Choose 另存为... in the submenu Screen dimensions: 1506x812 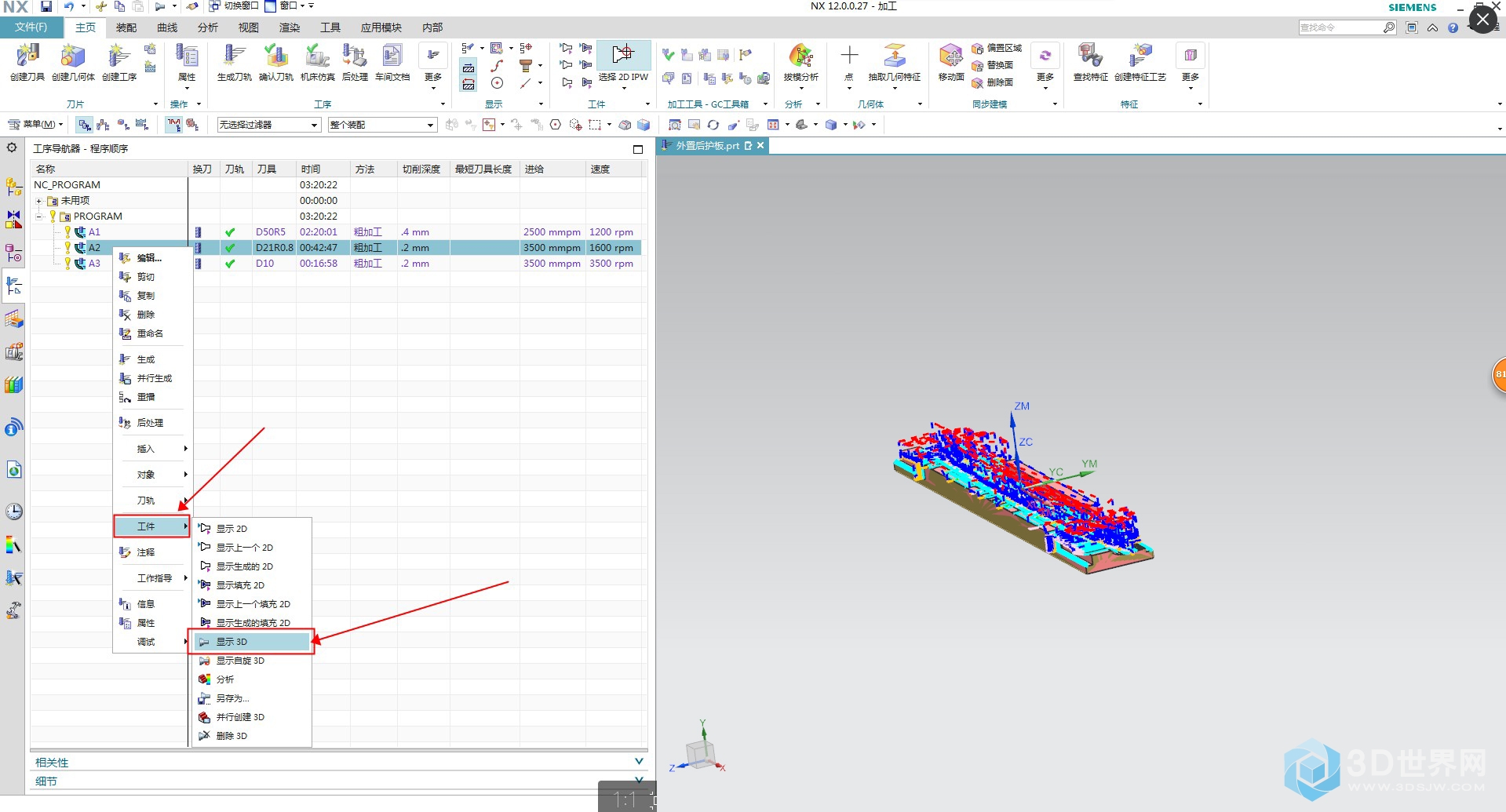tap(252, 698)
